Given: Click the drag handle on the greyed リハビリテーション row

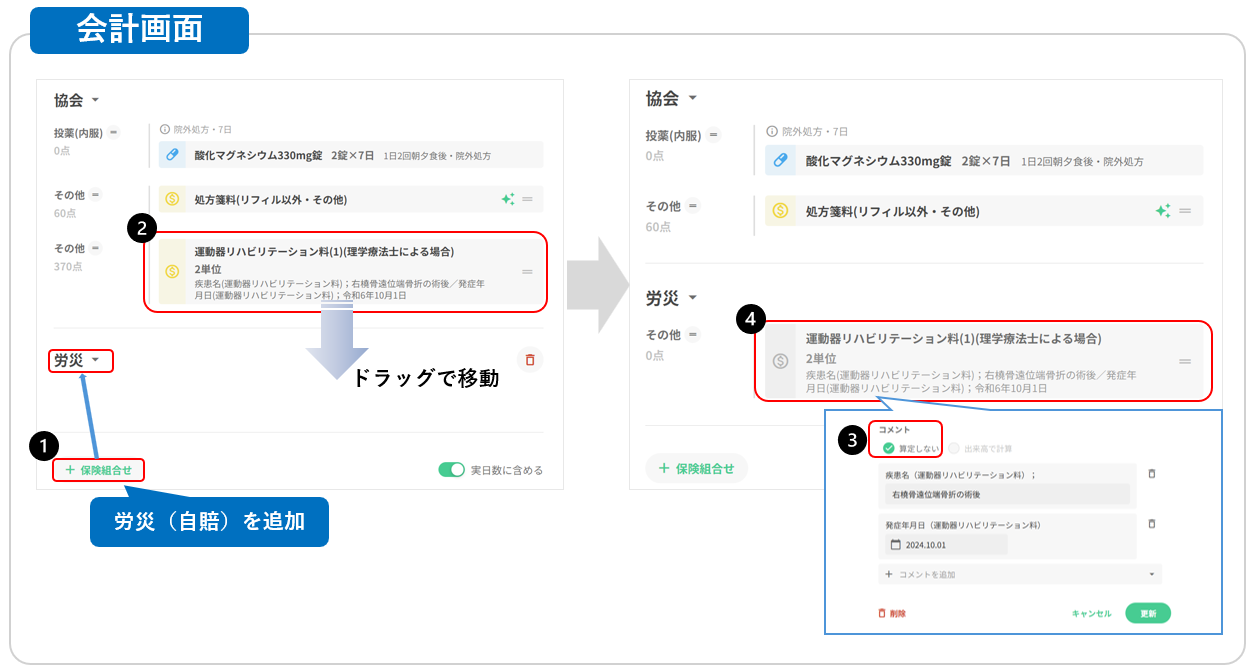Looking at the screenshot, I should click(x=1185, y=361).
